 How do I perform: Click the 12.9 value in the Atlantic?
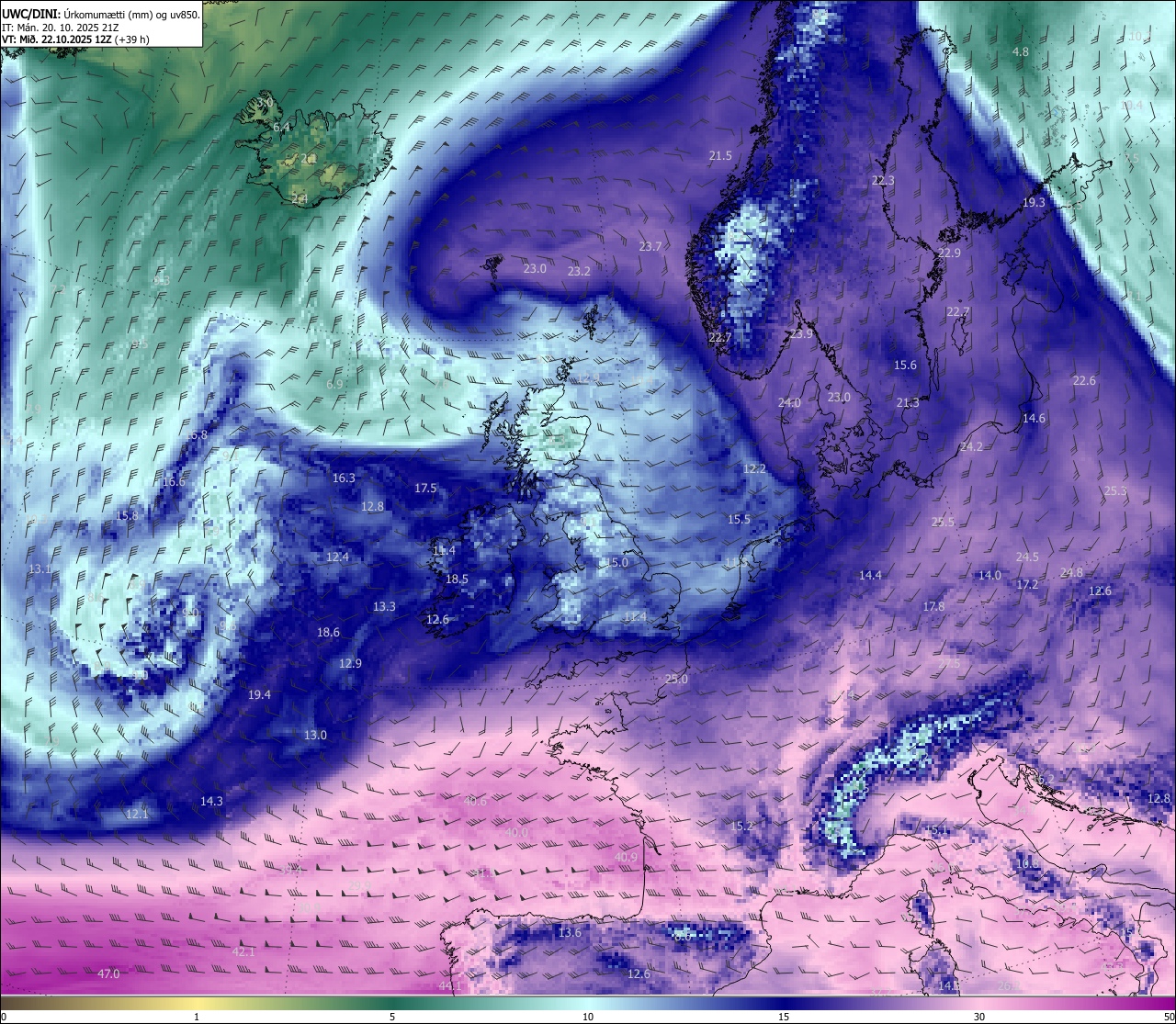tap(350, 664)
